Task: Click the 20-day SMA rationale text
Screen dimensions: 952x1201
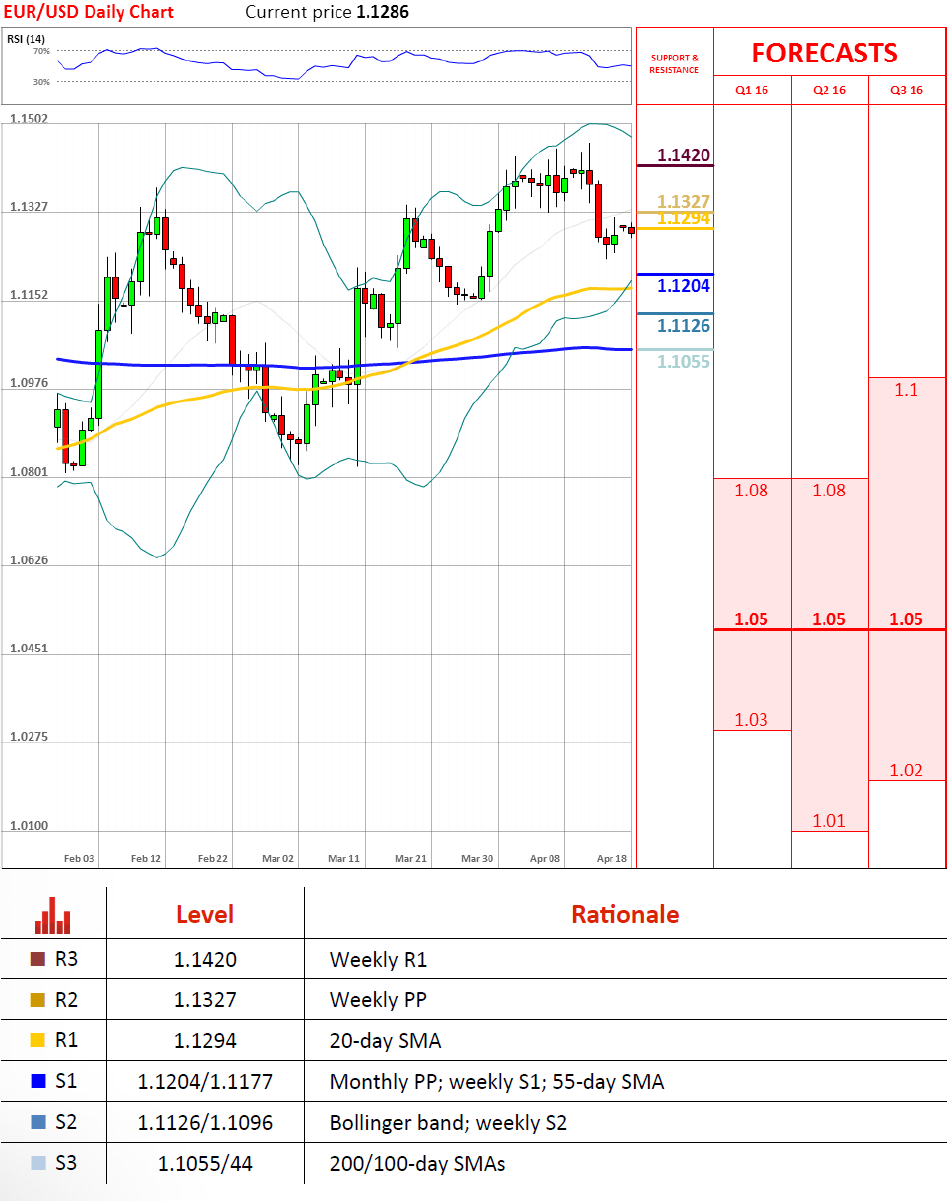Action: coord(385,1041)
